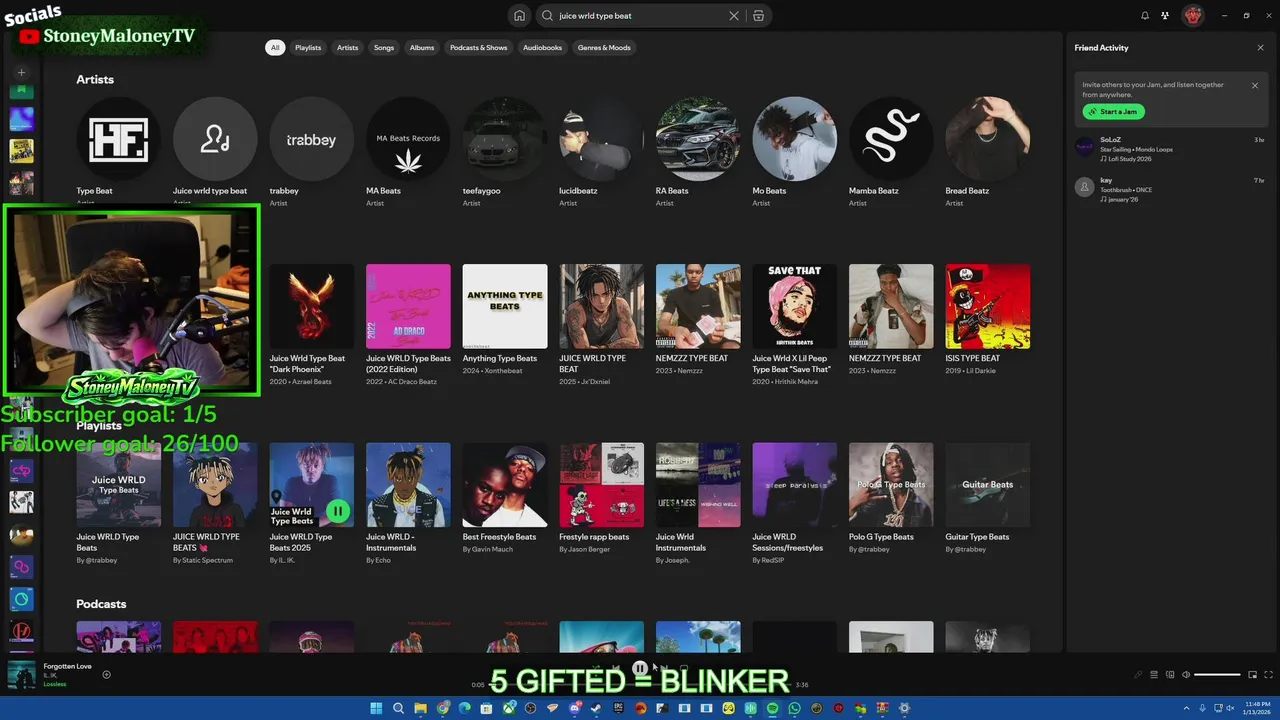Screen dimensions: 1280x720
Task: Open Best Freestyle Beats playlist cover
Action: click(x=505, y=485)
